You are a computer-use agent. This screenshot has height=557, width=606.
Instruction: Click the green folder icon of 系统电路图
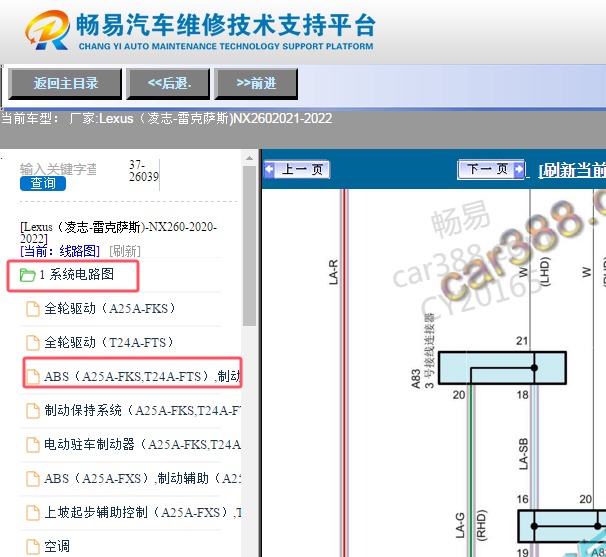27,275
